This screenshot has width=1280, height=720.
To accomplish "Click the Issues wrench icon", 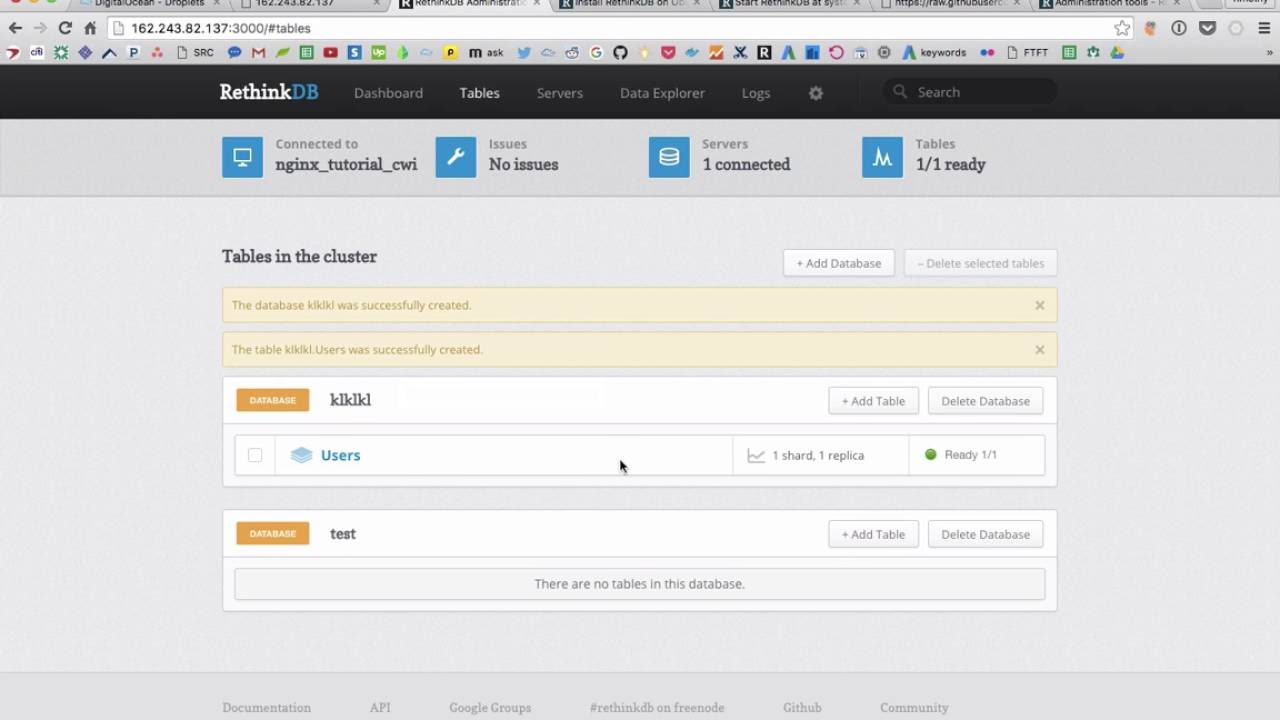I will point(456,157).
